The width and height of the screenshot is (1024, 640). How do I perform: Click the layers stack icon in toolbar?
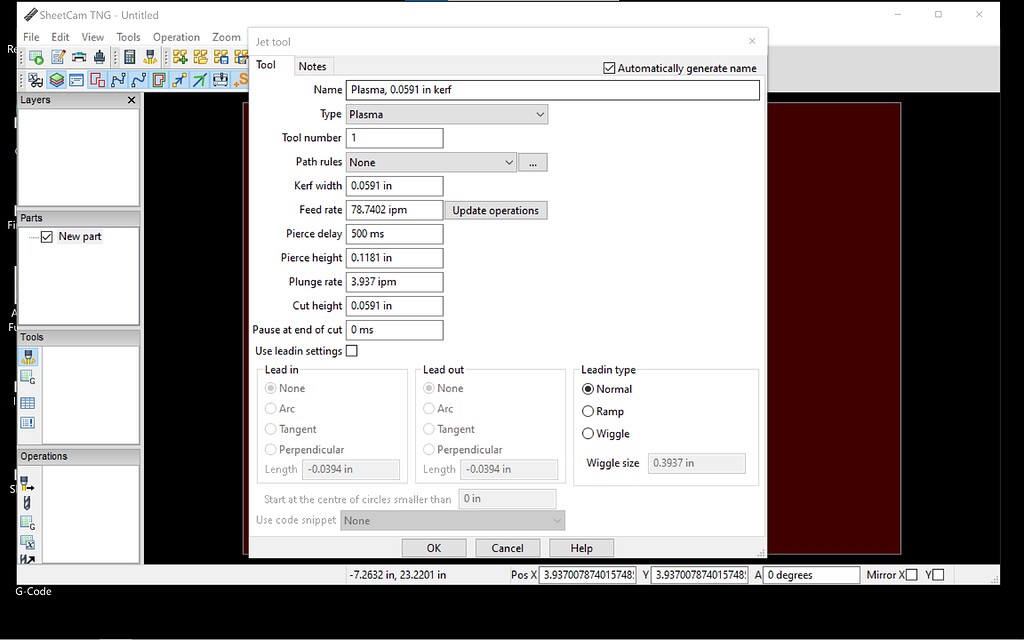[56, 80]
